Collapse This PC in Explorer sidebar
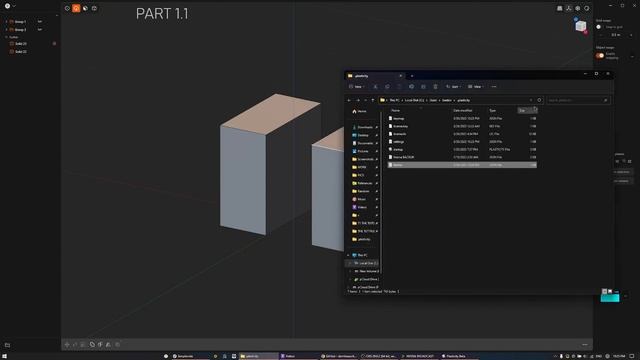This screenshot has height=360, width=640. pos(348,255)
